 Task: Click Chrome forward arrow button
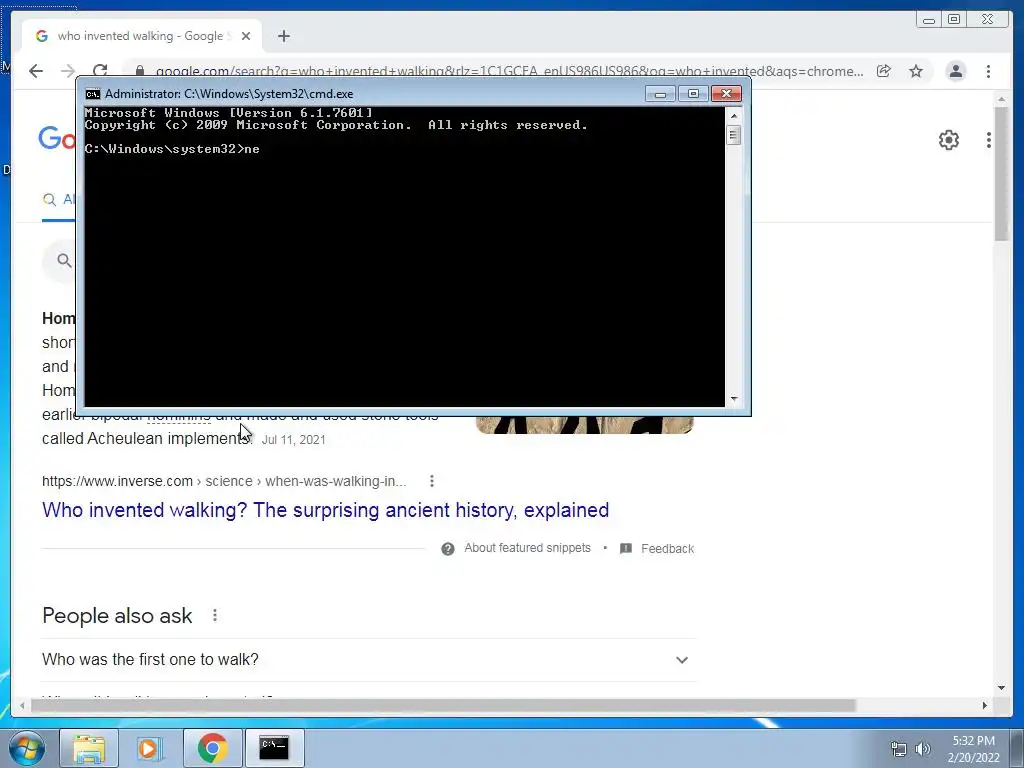point(68,71)
